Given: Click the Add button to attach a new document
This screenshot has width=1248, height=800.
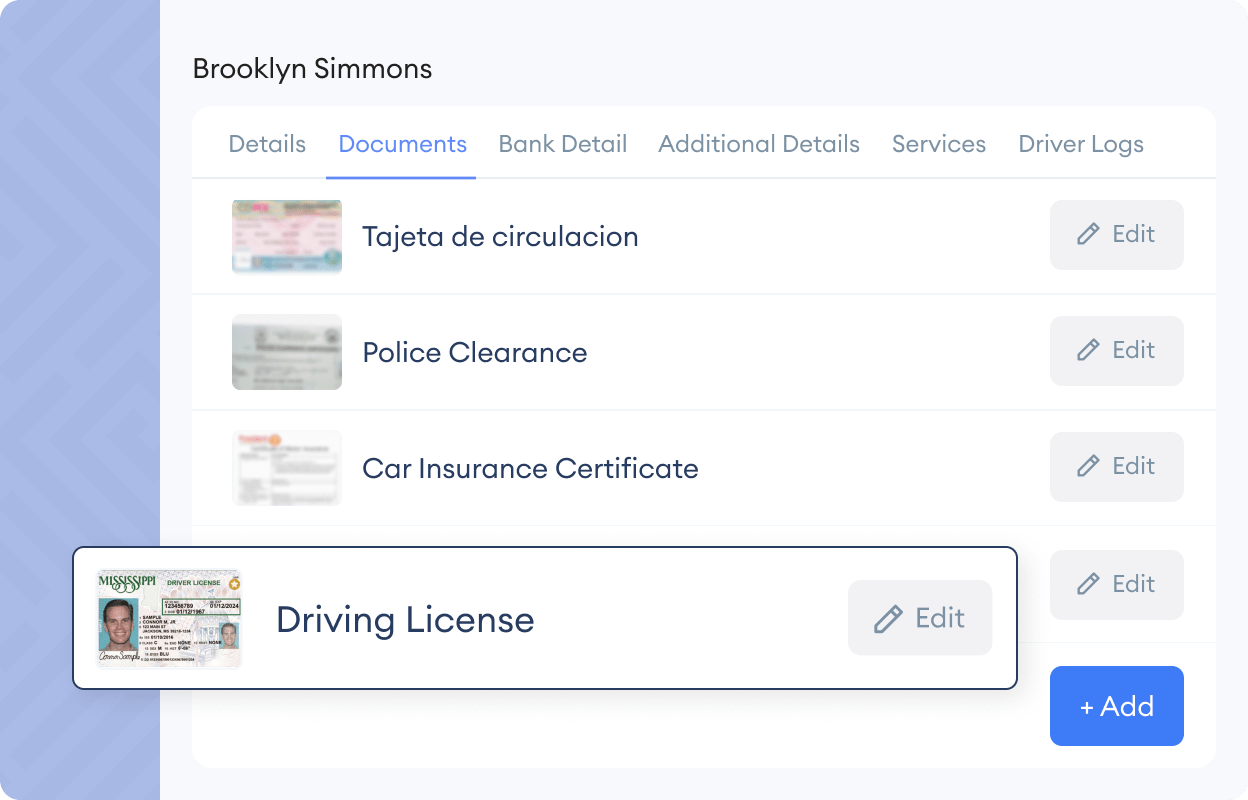Looking at the screenshot, I should coord(1117,706).
